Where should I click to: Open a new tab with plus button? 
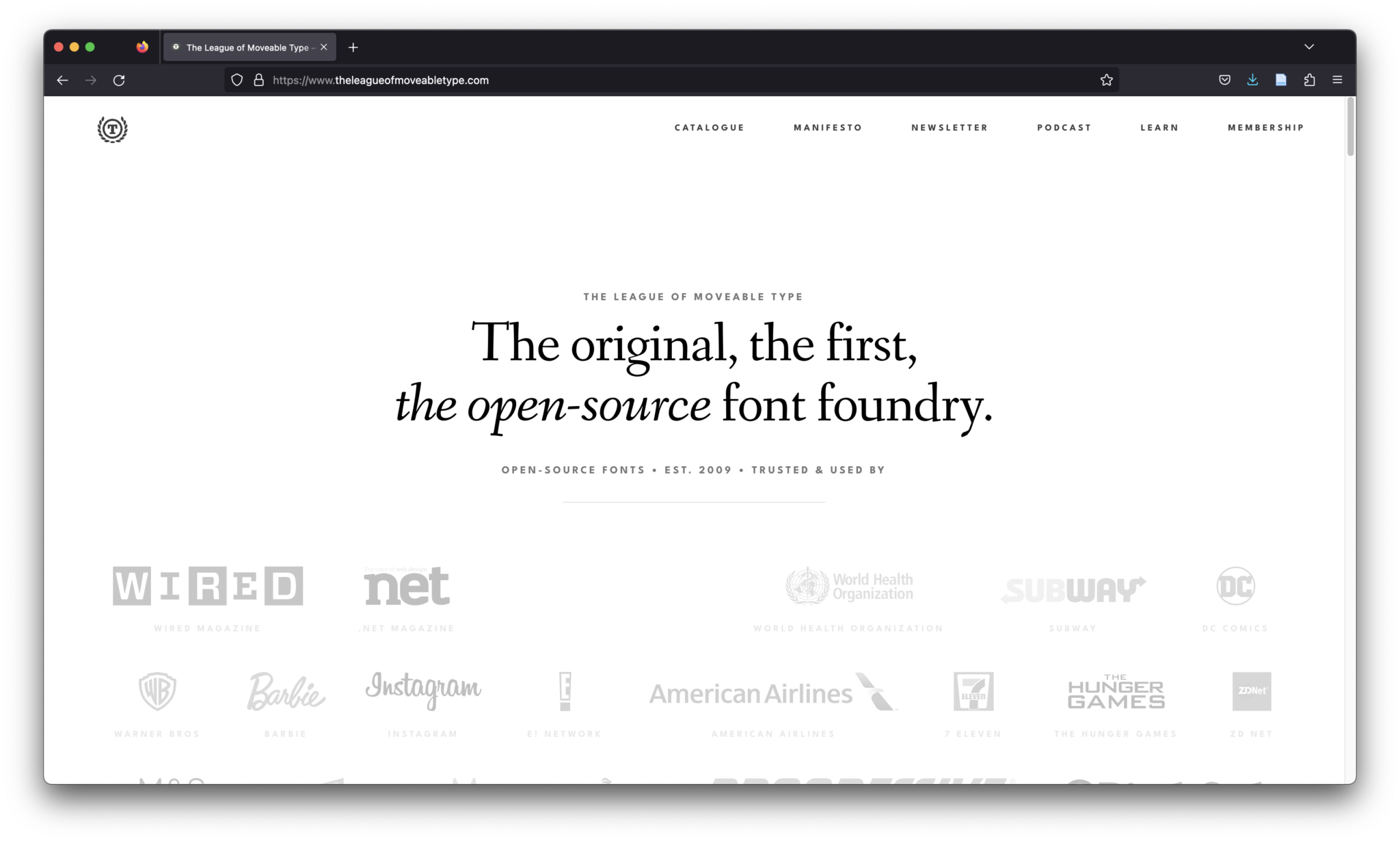353,47
